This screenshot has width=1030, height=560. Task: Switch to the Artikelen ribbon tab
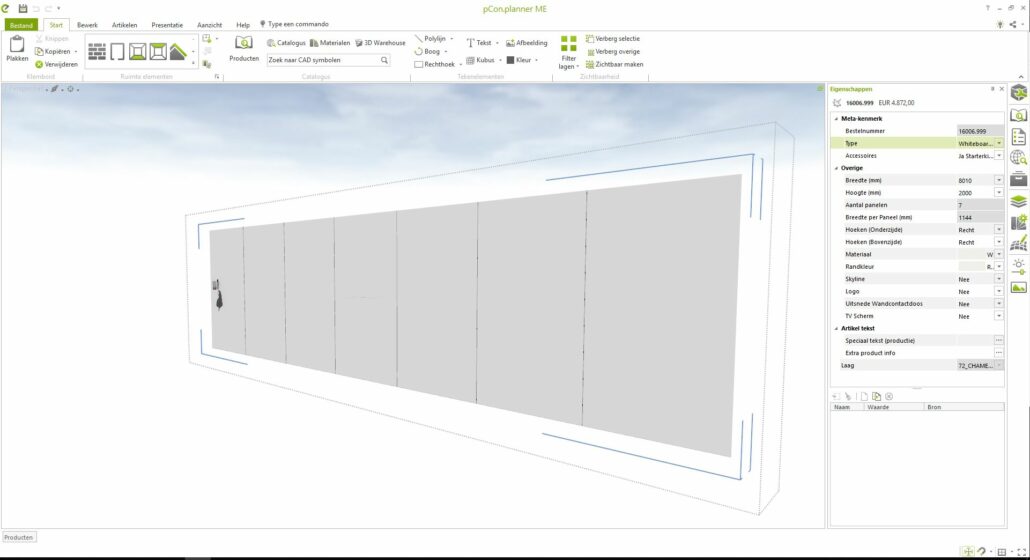tap(124, 24)
